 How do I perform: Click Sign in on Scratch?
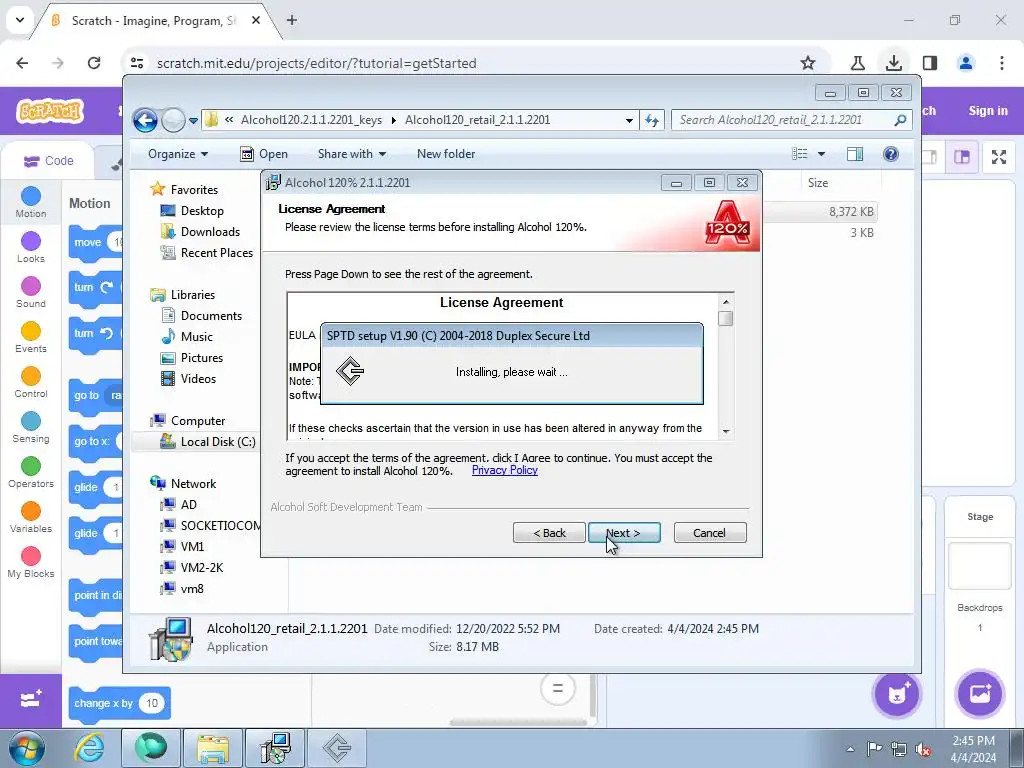[988, 111]
